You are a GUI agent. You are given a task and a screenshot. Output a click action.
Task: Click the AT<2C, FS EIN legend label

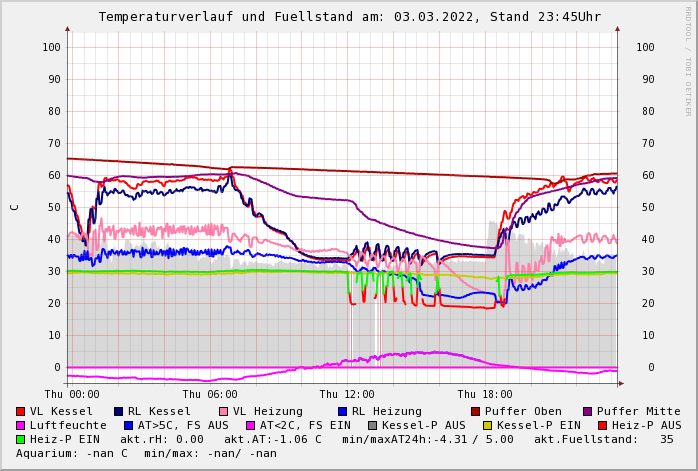(x=305, y=425)
